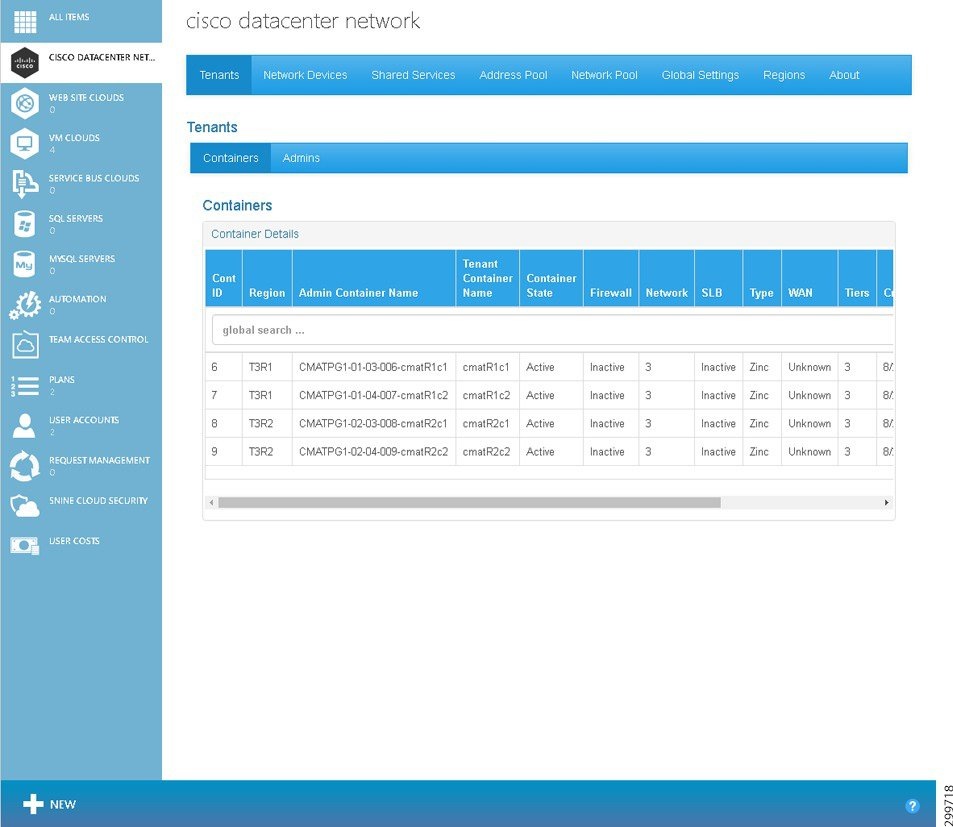
Task: Click the horizontal scrollbar thumb
Action: pyautogui.click(x=469, y=503)
